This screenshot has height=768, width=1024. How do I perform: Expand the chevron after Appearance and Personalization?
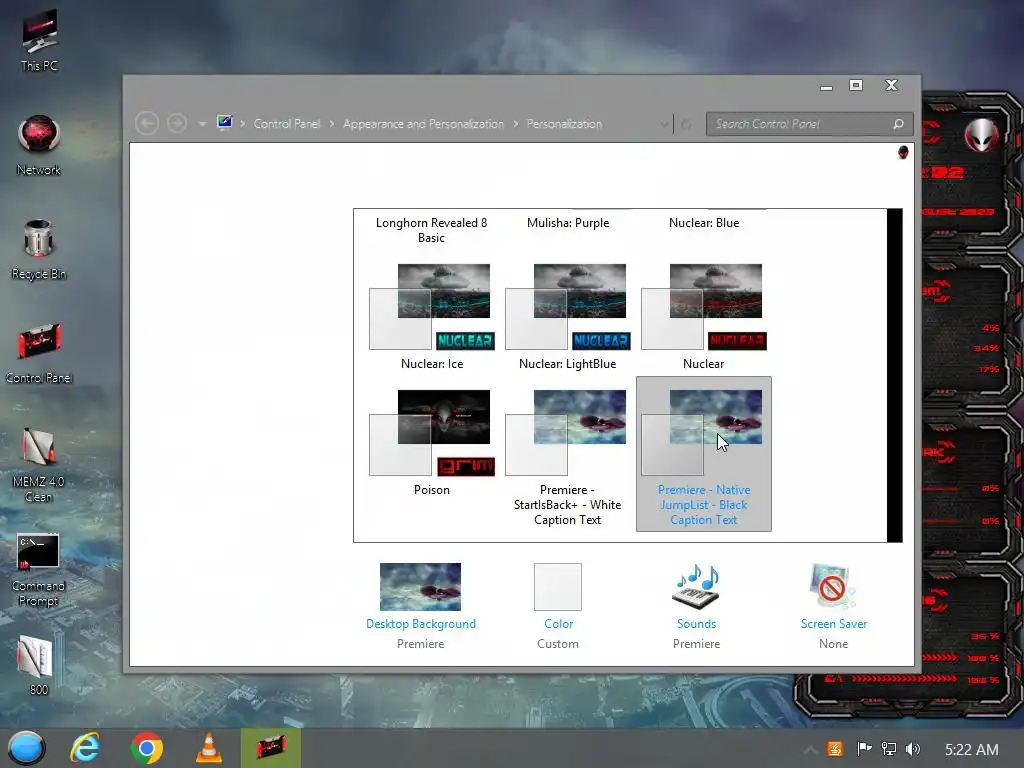click(515, 124)
